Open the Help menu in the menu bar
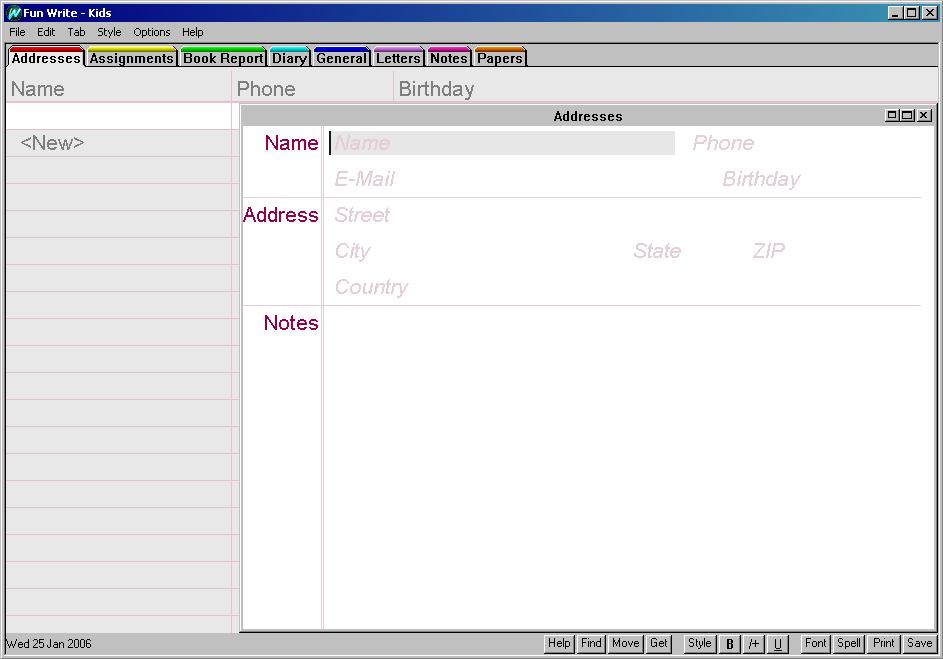This screenshot has height=659, width=943. [192, 32]
